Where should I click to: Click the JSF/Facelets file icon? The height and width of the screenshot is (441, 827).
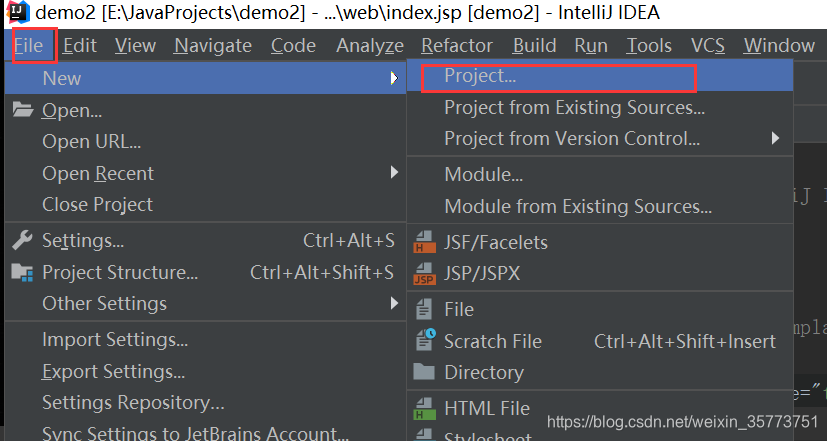(425, 242)
